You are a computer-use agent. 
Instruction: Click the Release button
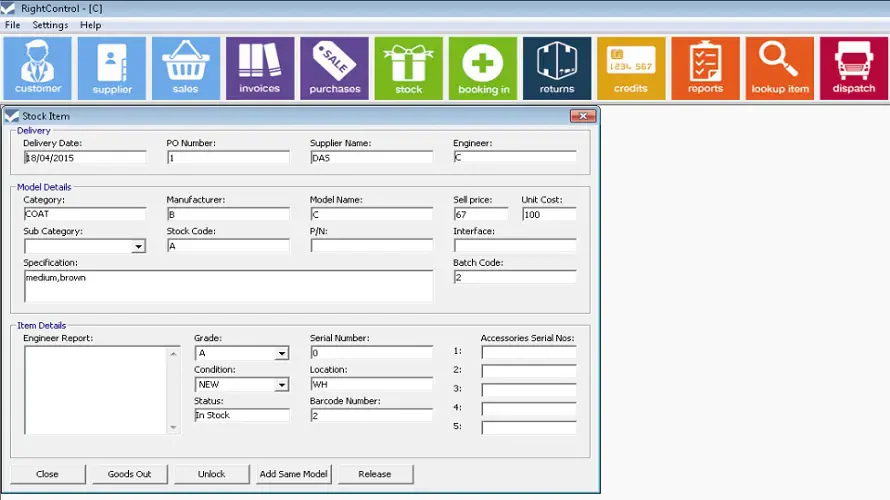coord(375,474)
